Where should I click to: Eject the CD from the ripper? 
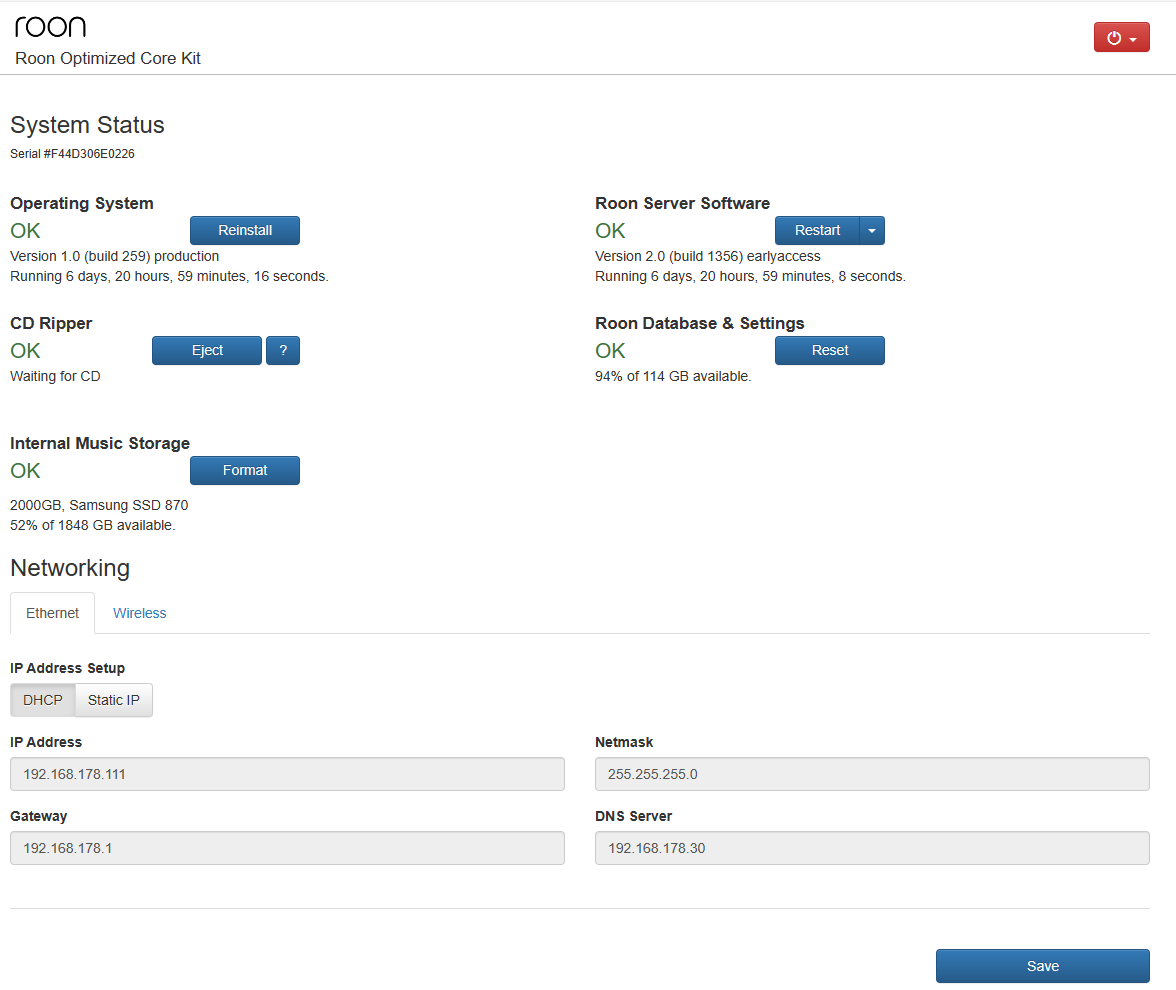[207, 350]
